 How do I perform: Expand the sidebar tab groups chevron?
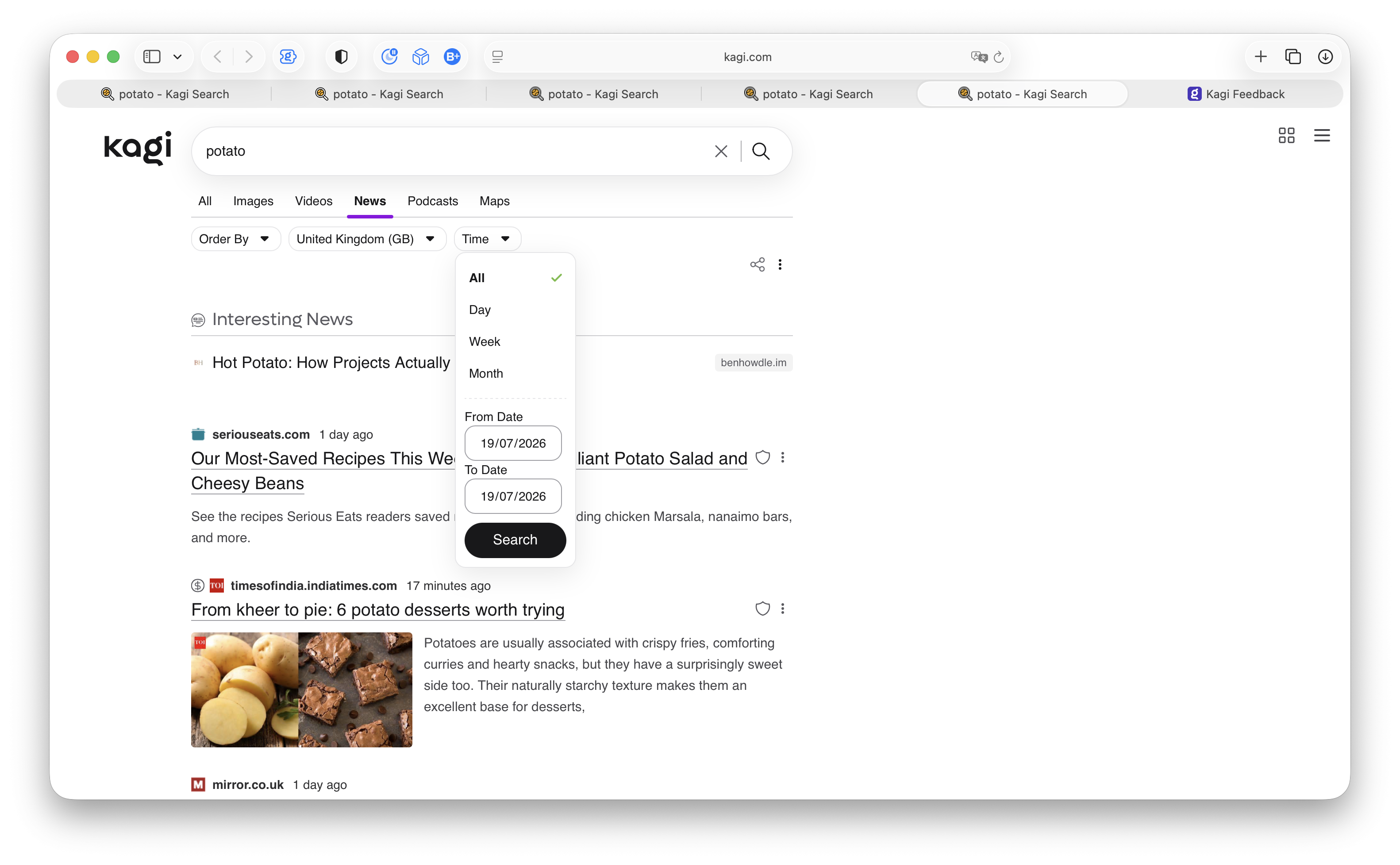177,57
